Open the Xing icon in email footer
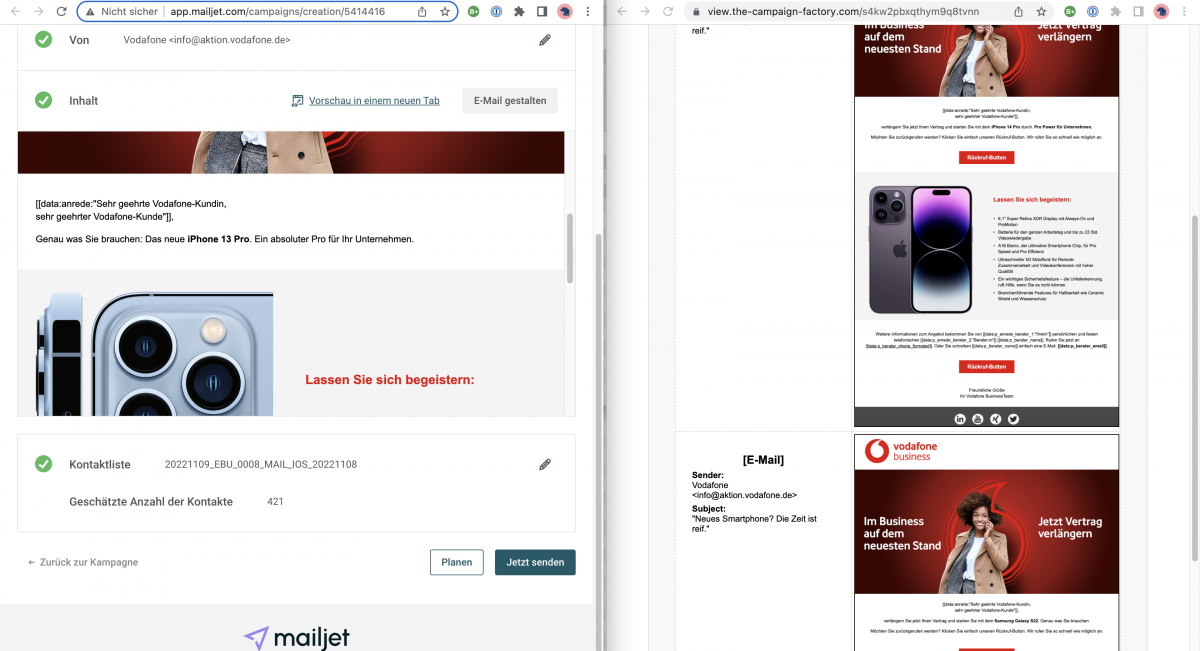Viewport: 1200px width, 651px height. [995, 419]
